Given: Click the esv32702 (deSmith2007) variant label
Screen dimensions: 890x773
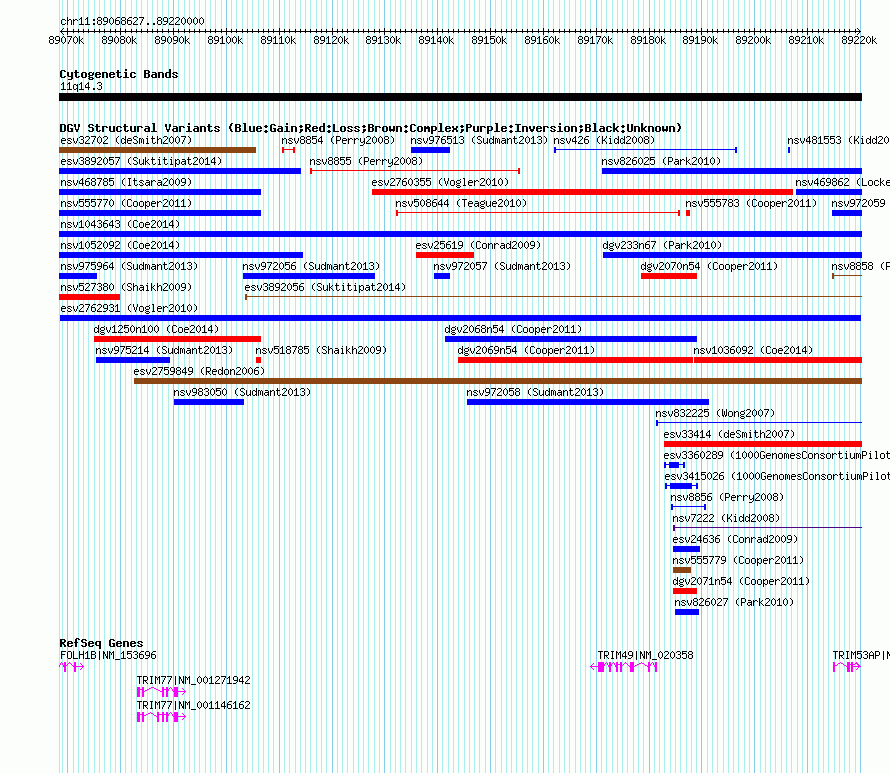Looking at the screenshot, I should [x=126, y=140].
